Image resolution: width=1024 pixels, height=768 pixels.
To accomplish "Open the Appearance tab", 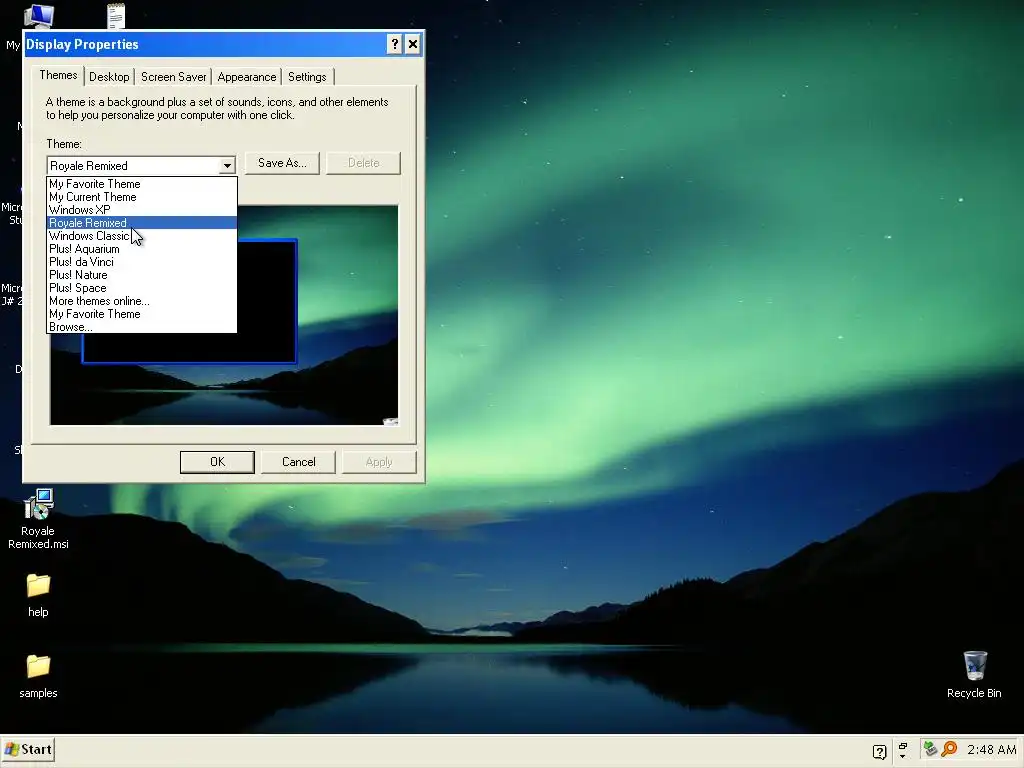I will (x=247, y=77).
